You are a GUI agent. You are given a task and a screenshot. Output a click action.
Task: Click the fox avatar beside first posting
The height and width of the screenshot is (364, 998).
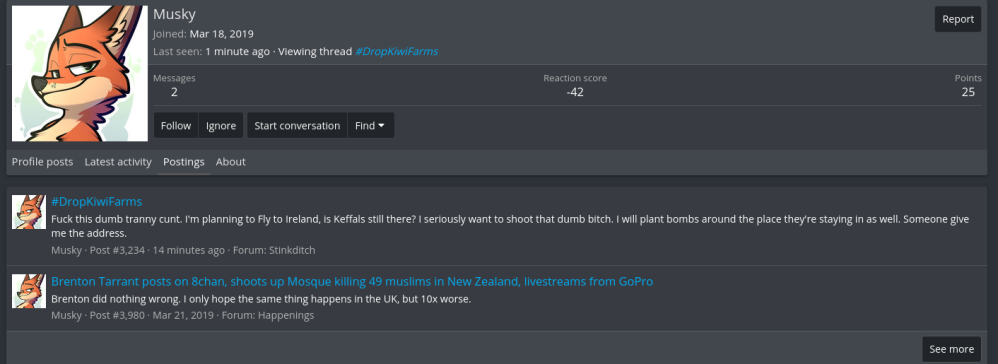coord(29,212)
